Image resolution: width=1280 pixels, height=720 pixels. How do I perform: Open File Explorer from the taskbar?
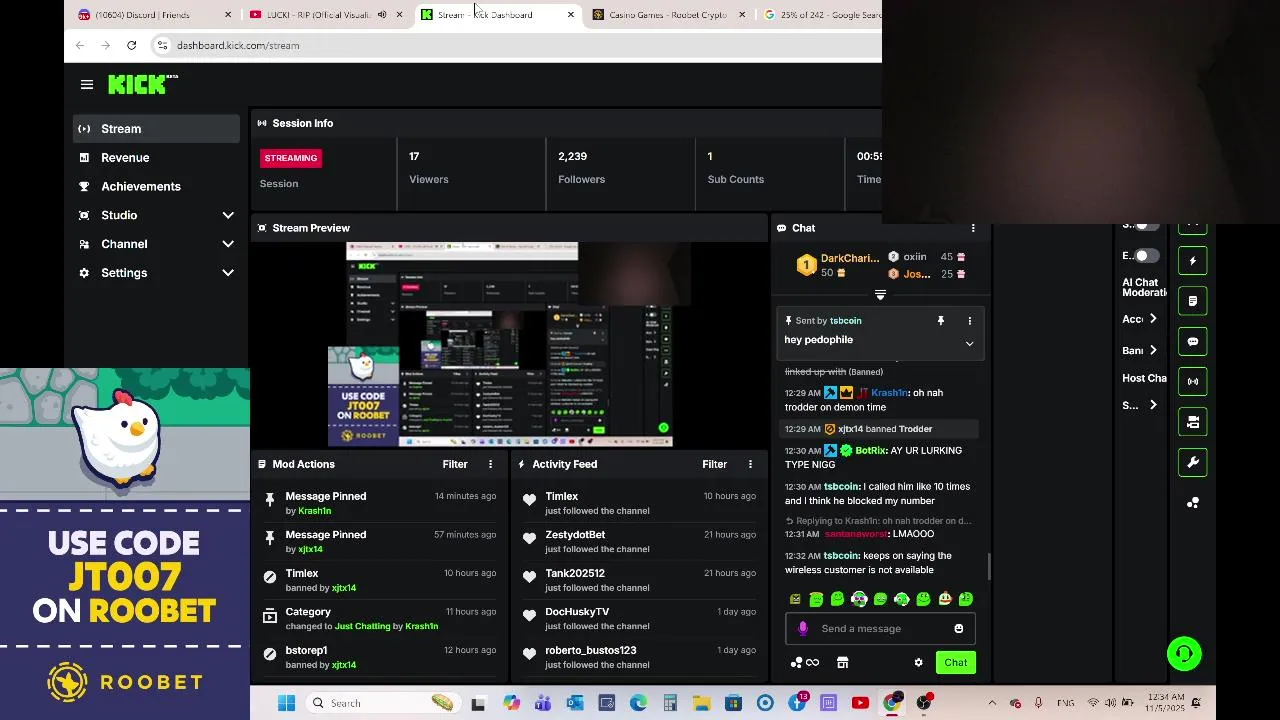tap(701, 703)
